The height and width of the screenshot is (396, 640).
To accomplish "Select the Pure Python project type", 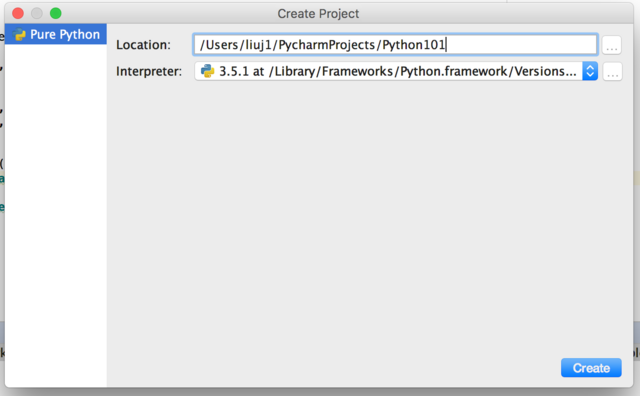I will (56, 34).
